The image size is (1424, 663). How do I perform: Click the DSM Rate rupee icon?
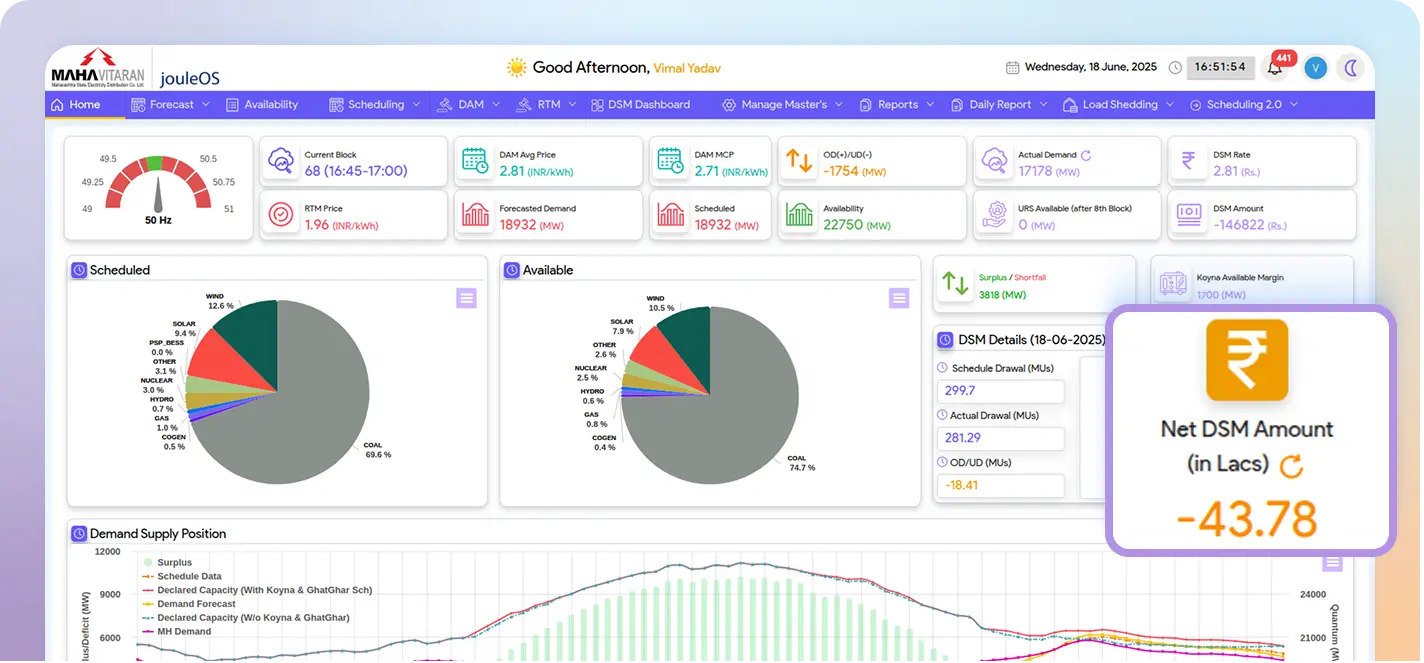1189,161
